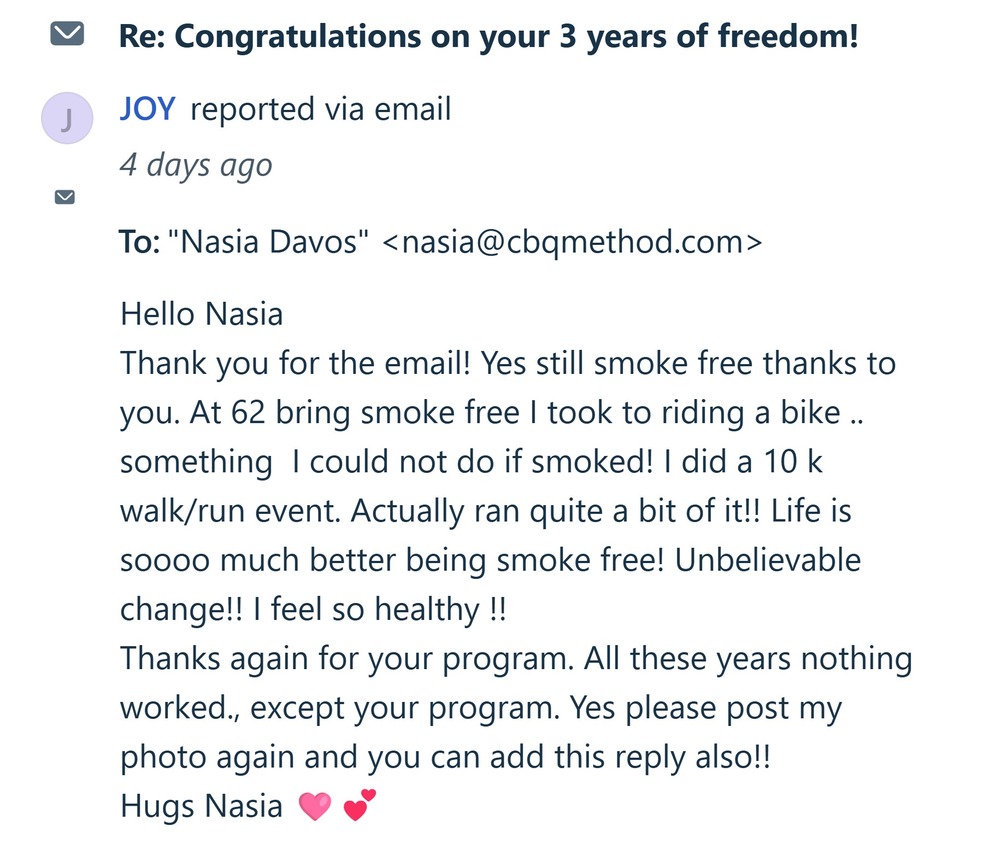
Task: Click the 'Thank you for the email!' sentence
Action: [x=296, y=363]
